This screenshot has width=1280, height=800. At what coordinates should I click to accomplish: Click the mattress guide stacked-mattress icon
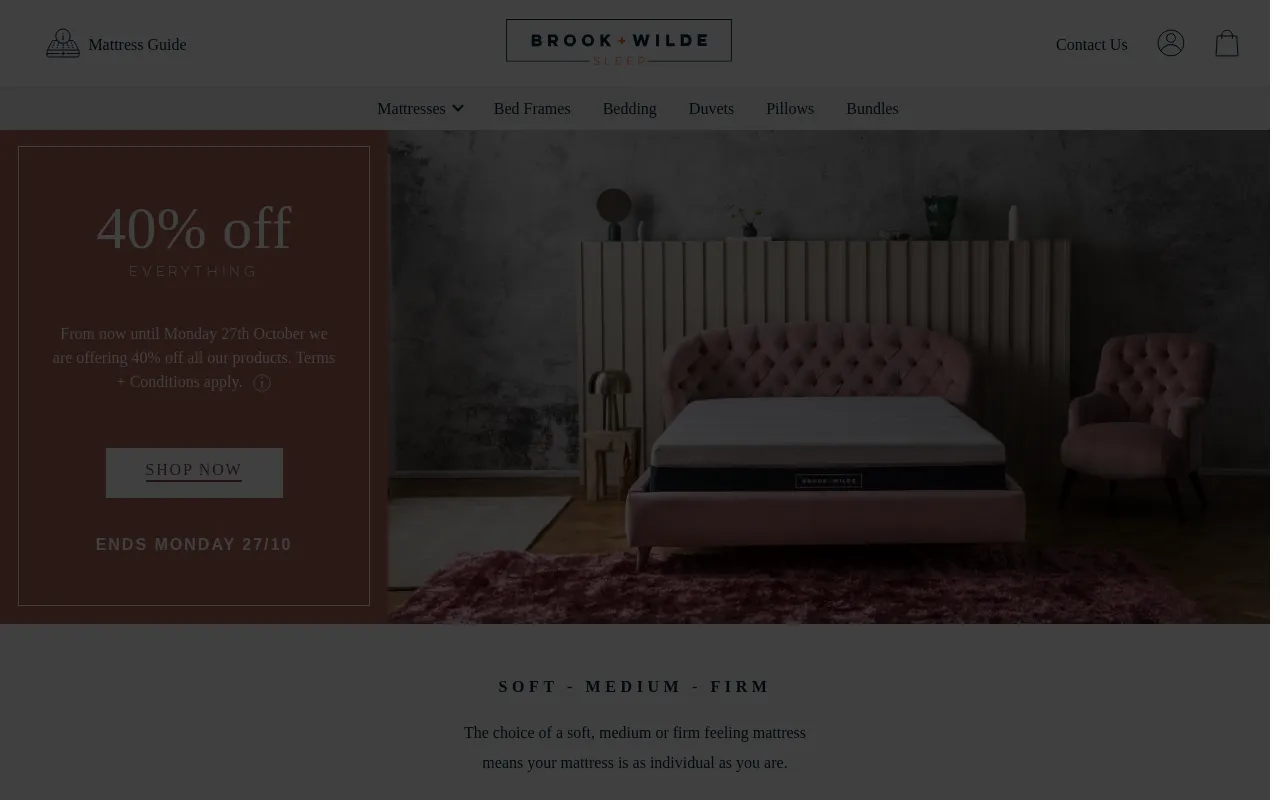point(63,44)
